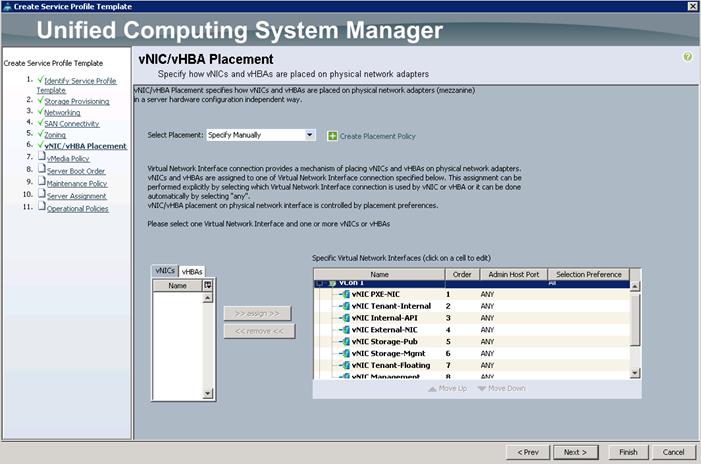Click the vNIC Internal-API adapter icon
This screenshot has width=701, height=464.
[346, 318]
